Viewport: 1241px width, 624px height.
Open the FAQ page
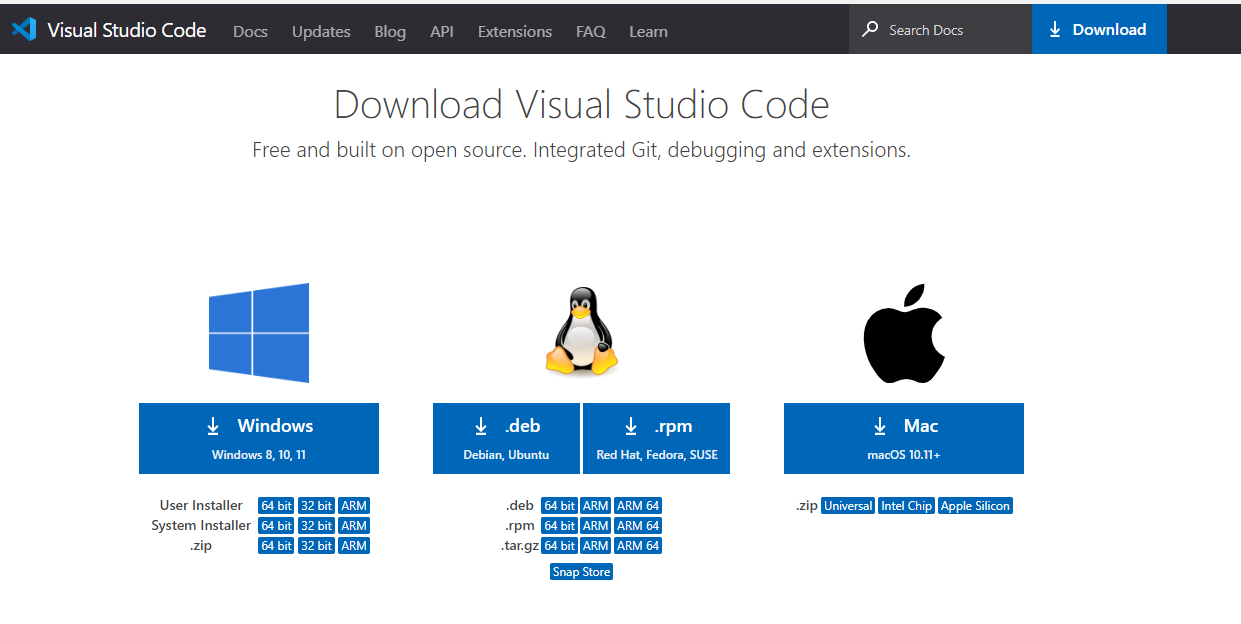pyautogui.click(x=591, y=31)
